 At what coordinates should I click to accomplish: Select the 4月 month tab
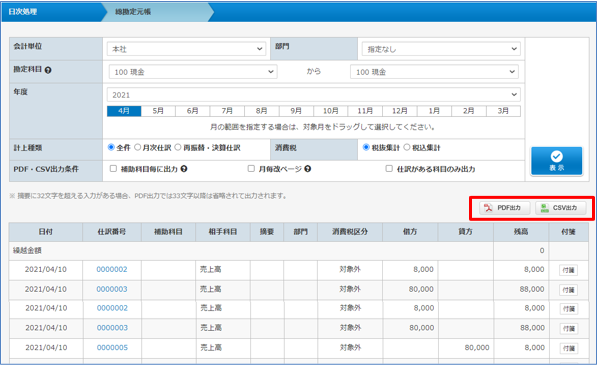coord(124,111)
